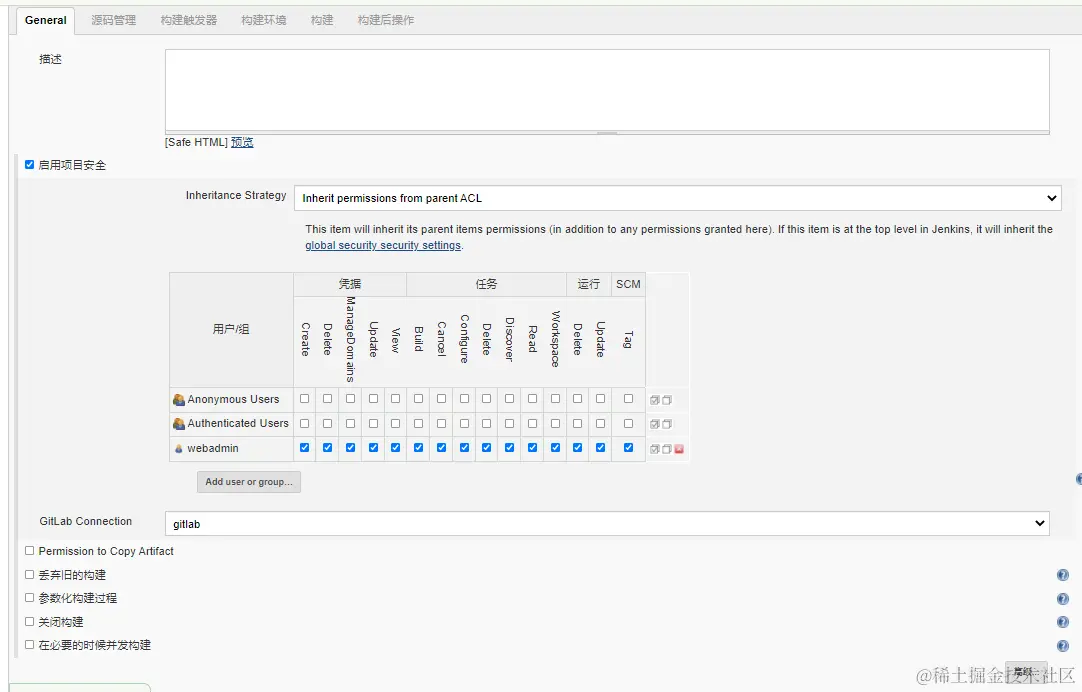
Task: Click the description text area resize handle
Action: [607, 132]
